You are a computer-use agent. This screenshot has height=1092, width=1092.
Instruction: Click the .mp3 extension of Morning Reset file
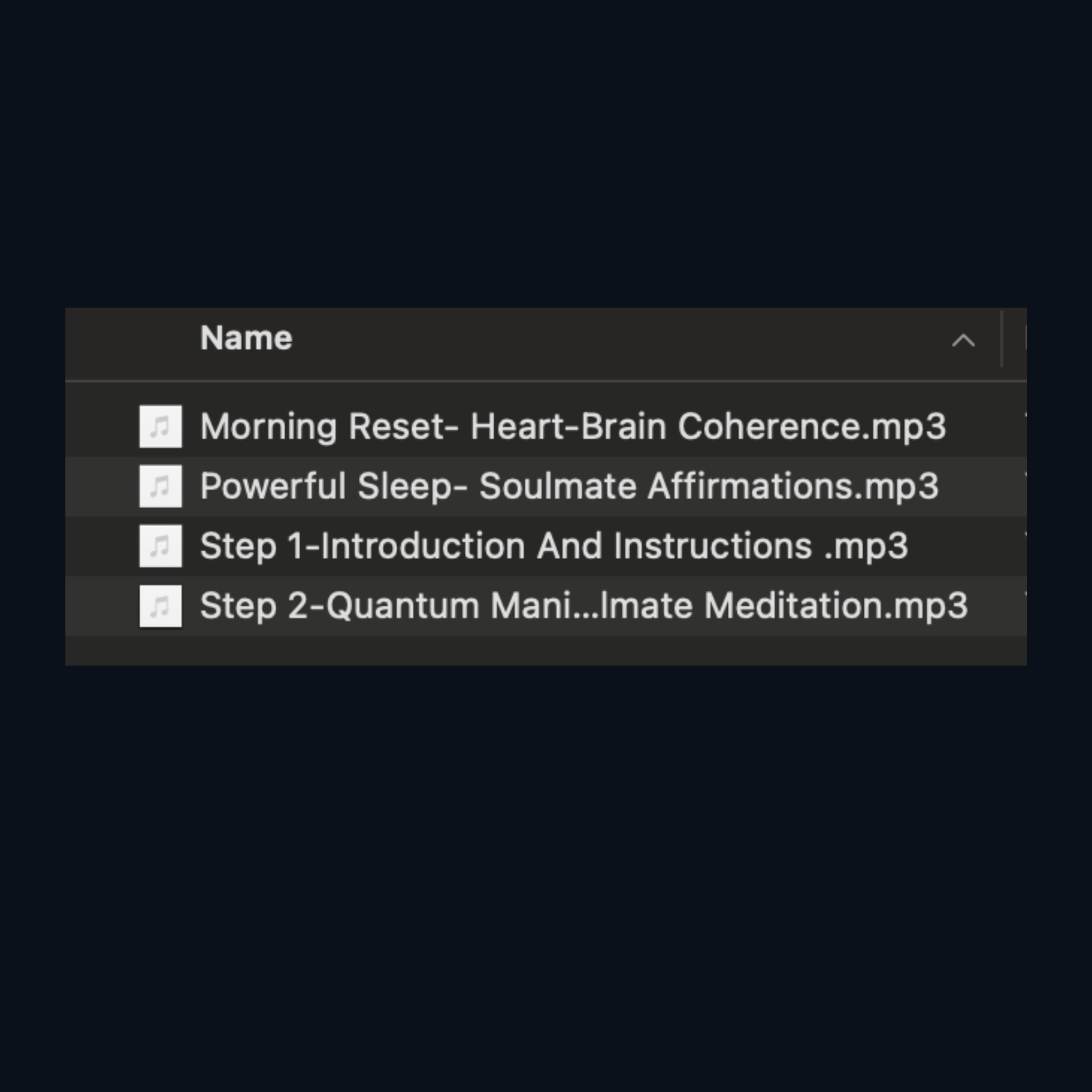[x=909, y=426]
